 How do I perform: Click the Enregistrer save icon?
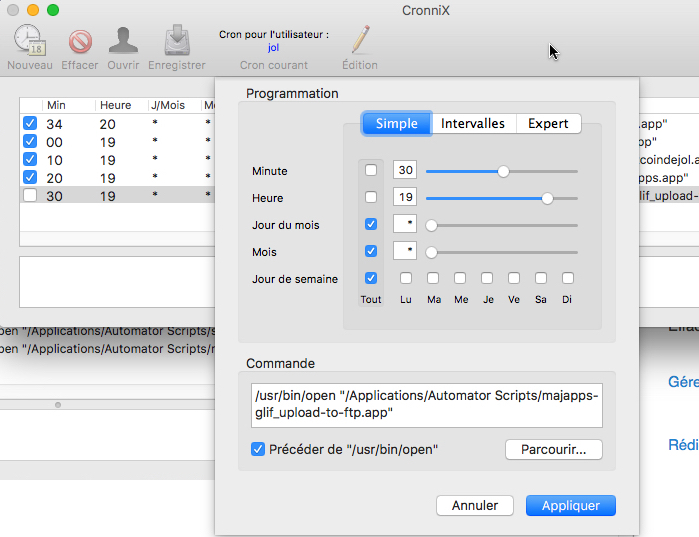pyautogui.click(x=176, y=41)
